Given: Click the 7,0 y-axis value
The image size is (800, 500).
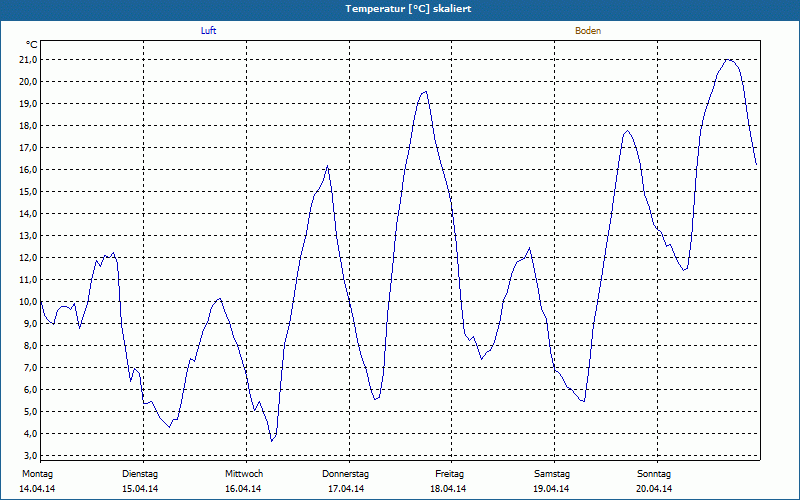Looking at the screenshot, I should click(x=31, y=367).
